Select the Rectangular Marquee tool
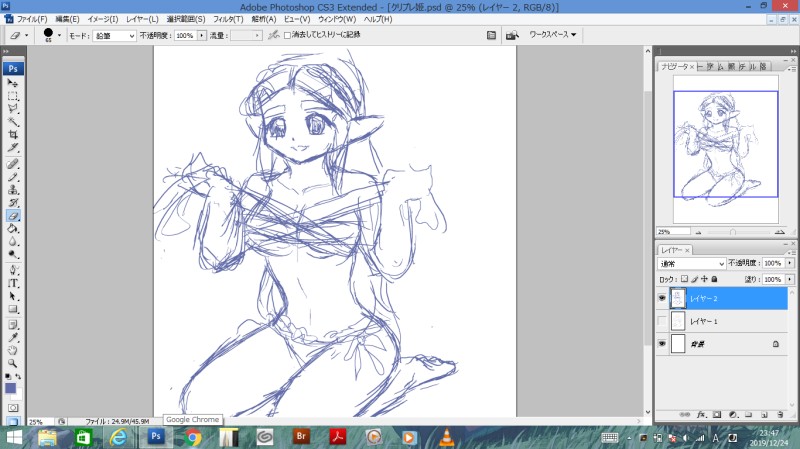Image resolution: width=800 pixels, height=449 pixels. (x=13, y=96)
